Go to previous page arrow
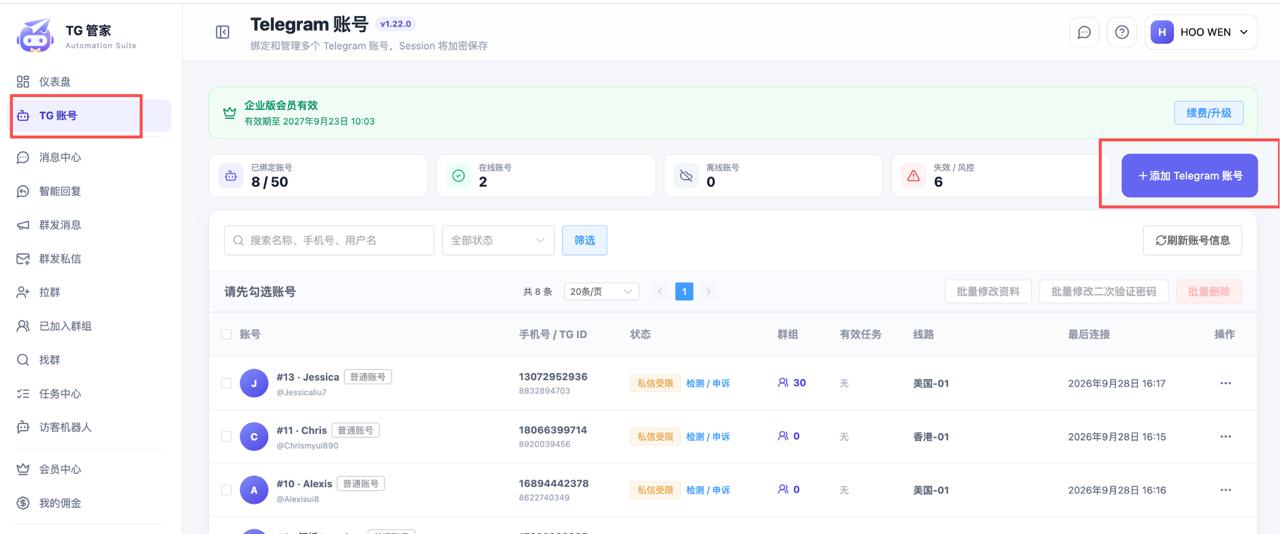The width and height of the screenshot is (1280, 534). click(x=660, y=291)
